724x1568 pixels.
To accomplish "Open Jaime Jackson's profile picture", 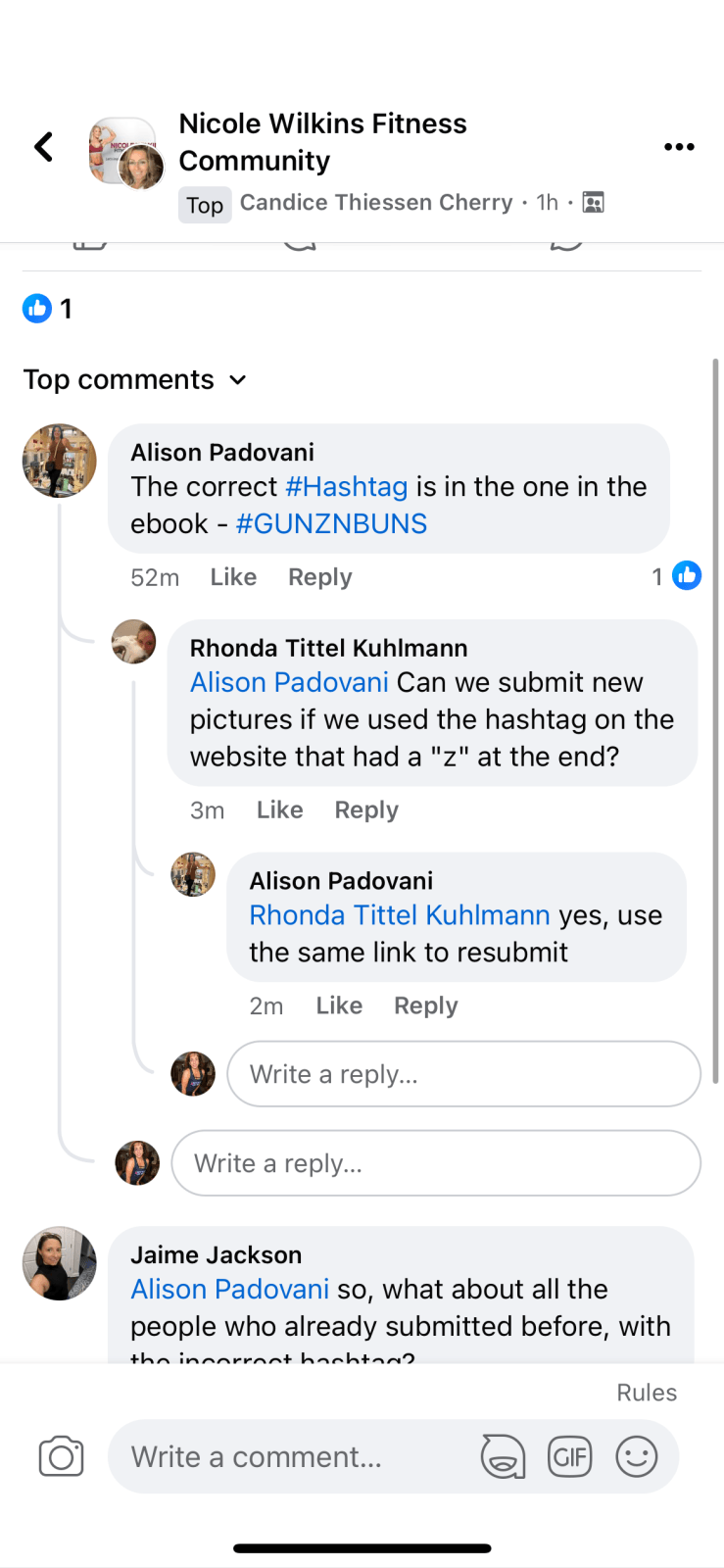I will (x=60, y=1263).
